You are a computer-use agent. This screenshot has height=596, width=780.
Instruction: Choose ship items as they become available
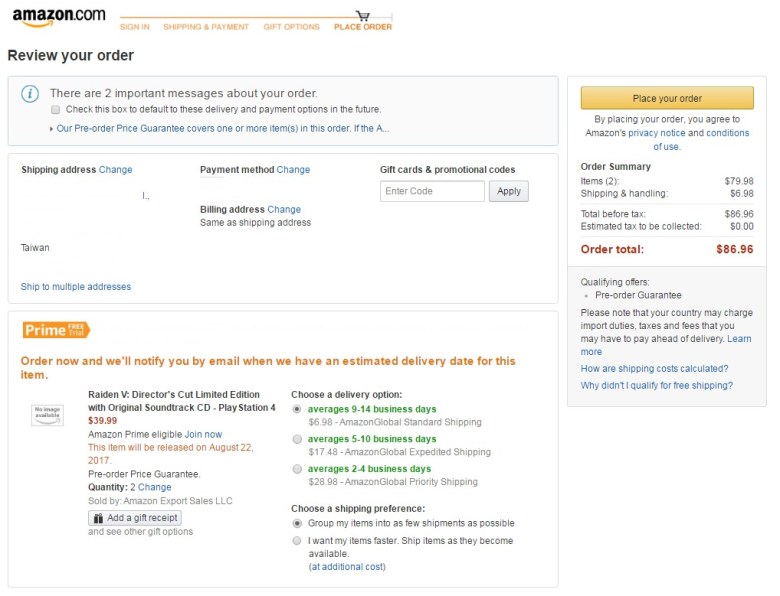297,541
